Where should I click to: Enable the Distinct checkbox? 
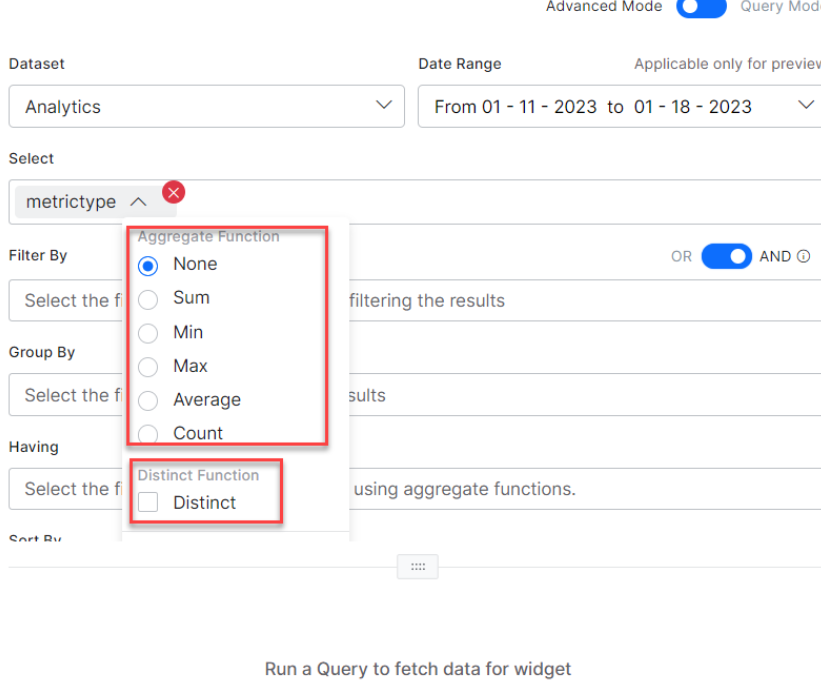coord(148,503)
